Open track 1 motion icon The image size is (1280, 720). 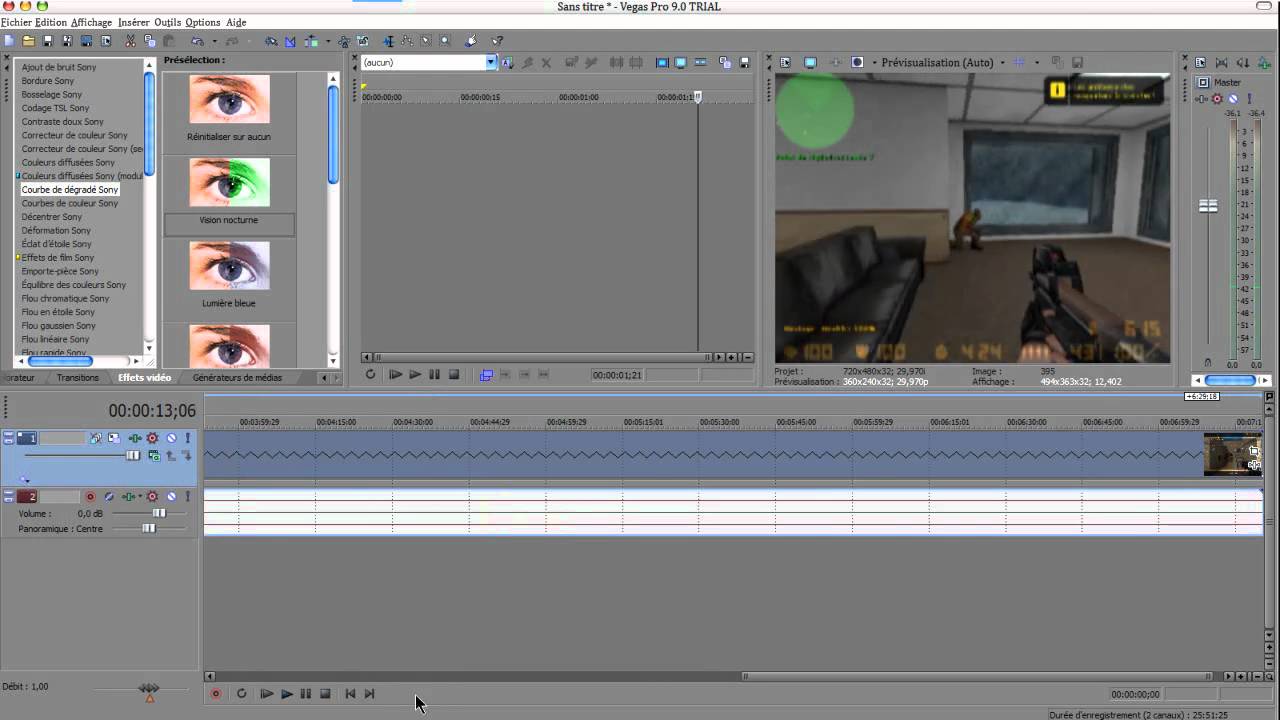pyautogui.click(x=114, y=438)
